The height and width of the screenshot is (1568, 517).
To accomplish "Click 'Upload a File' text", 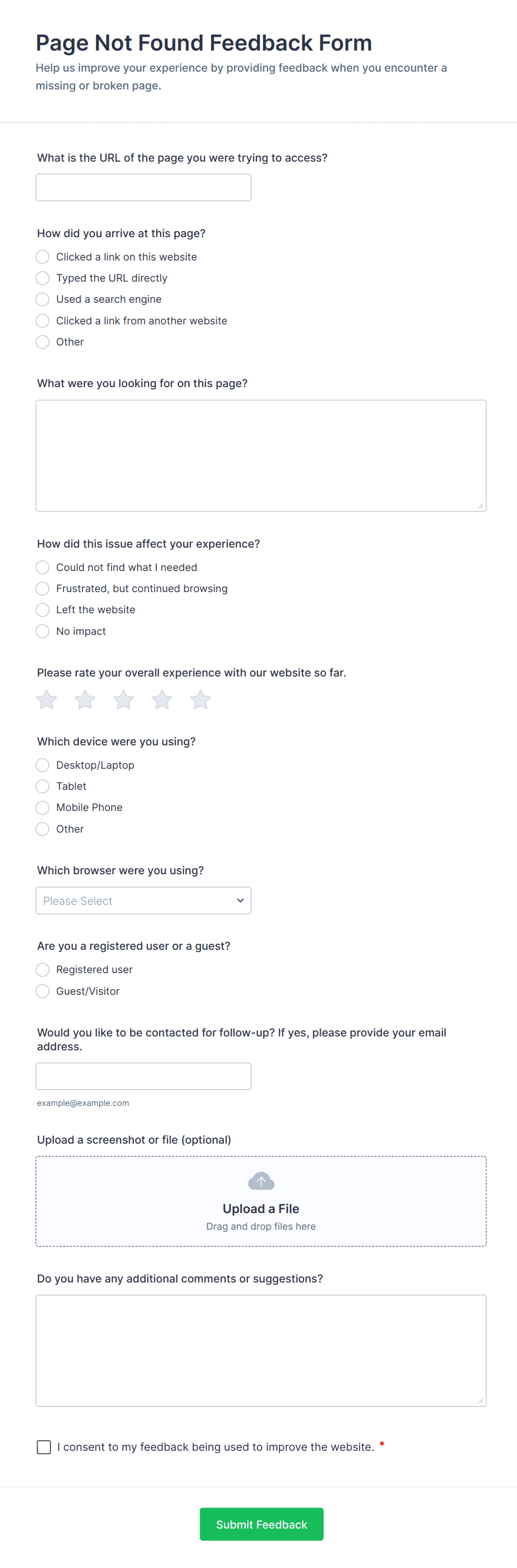I will 261,1209.
